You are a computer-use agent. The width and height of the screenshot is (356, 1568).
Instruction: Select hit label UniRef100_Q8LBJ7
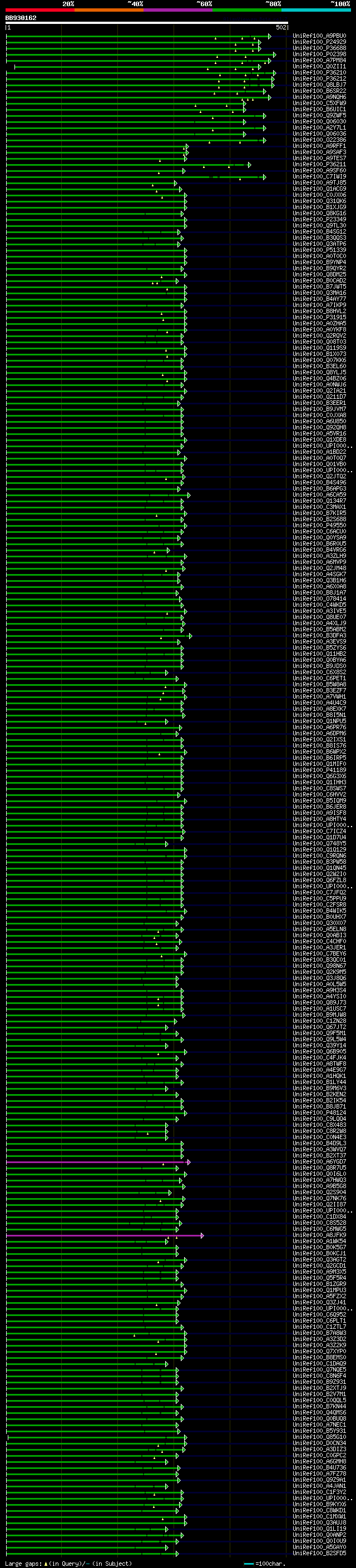tap(319, 85)
